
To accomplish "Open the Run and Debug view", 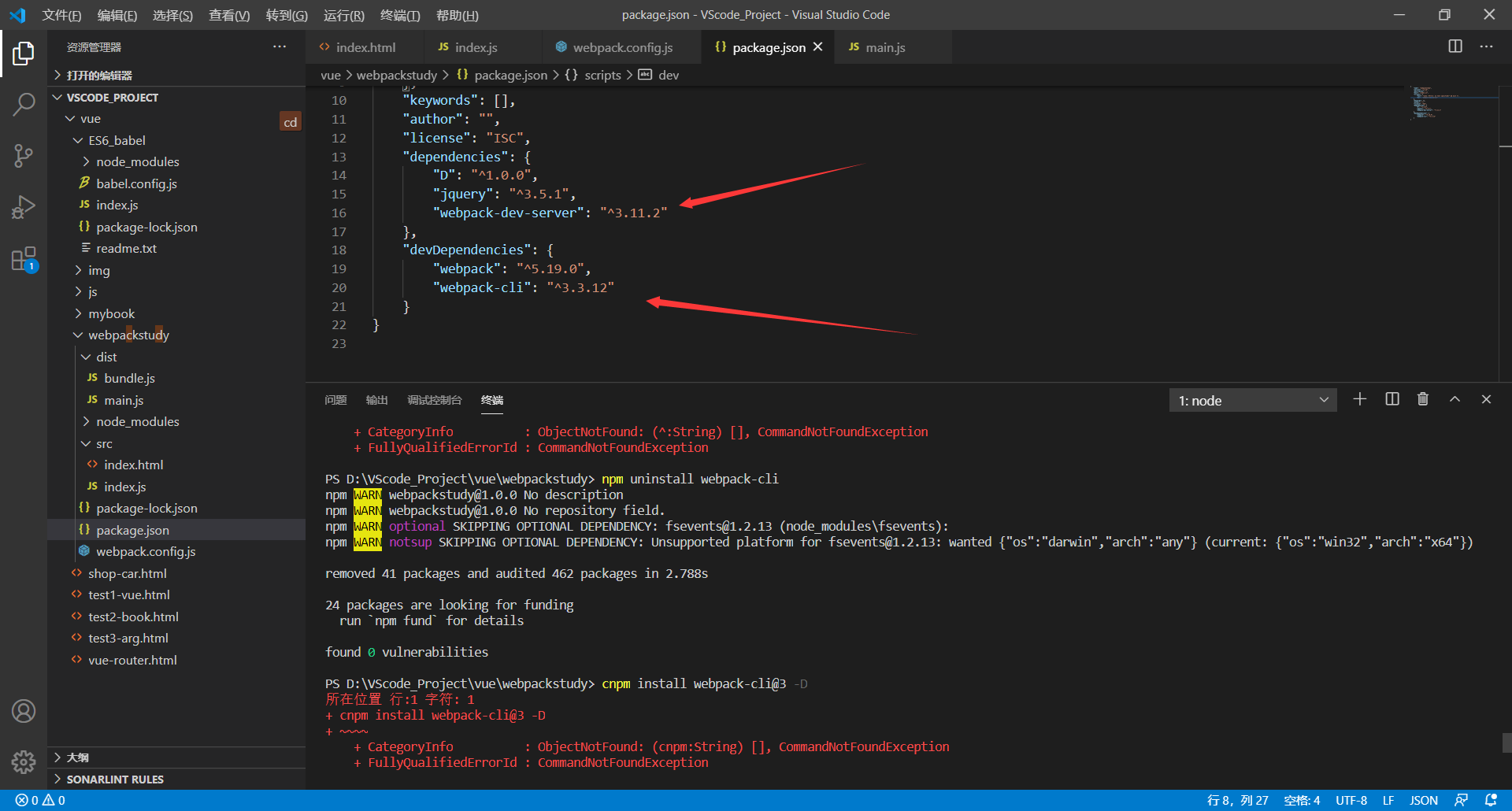I will [x=24, y=206].
